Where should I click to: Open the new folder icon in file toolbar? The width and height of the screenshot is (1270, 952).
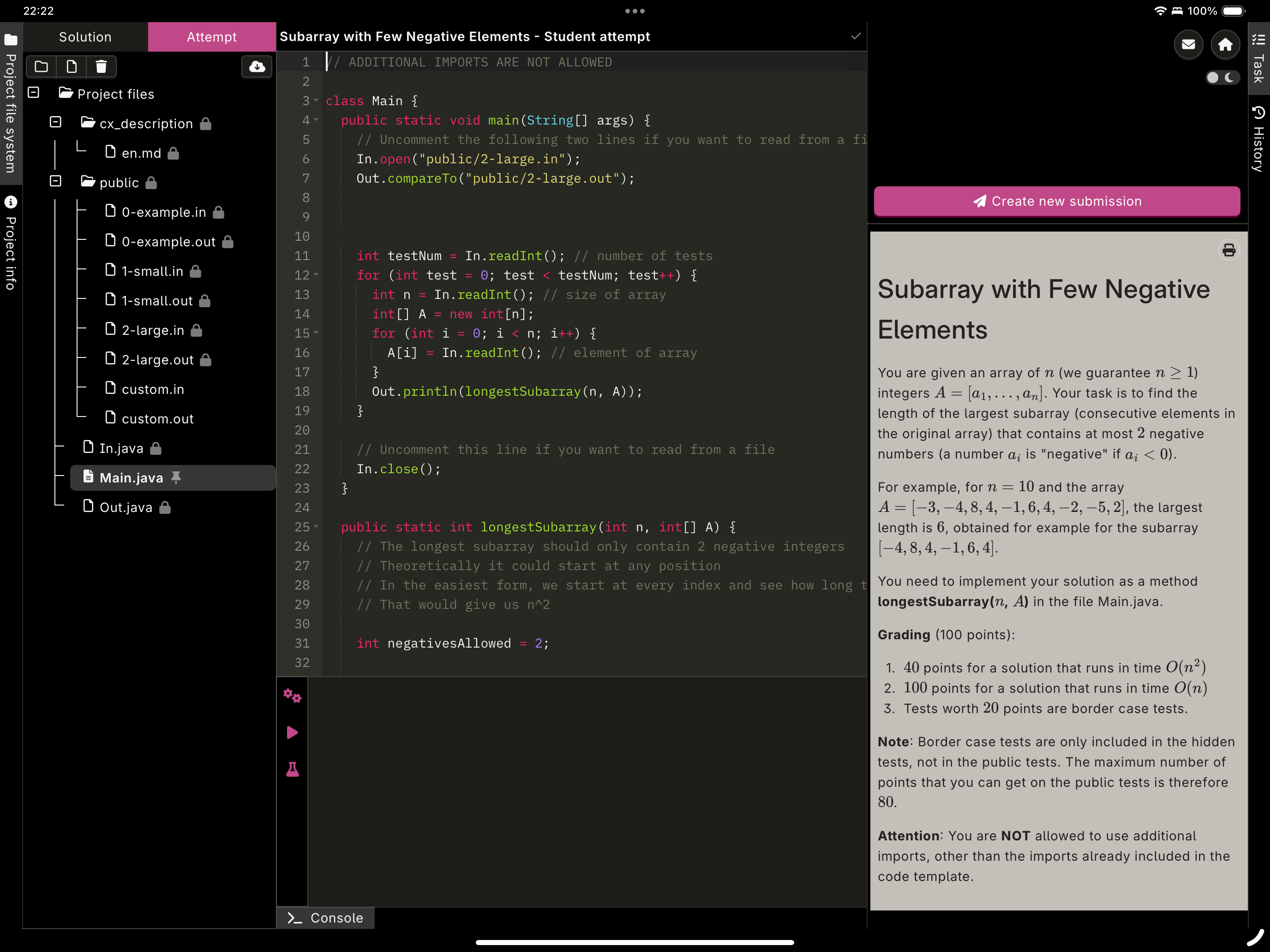(42, 66)
